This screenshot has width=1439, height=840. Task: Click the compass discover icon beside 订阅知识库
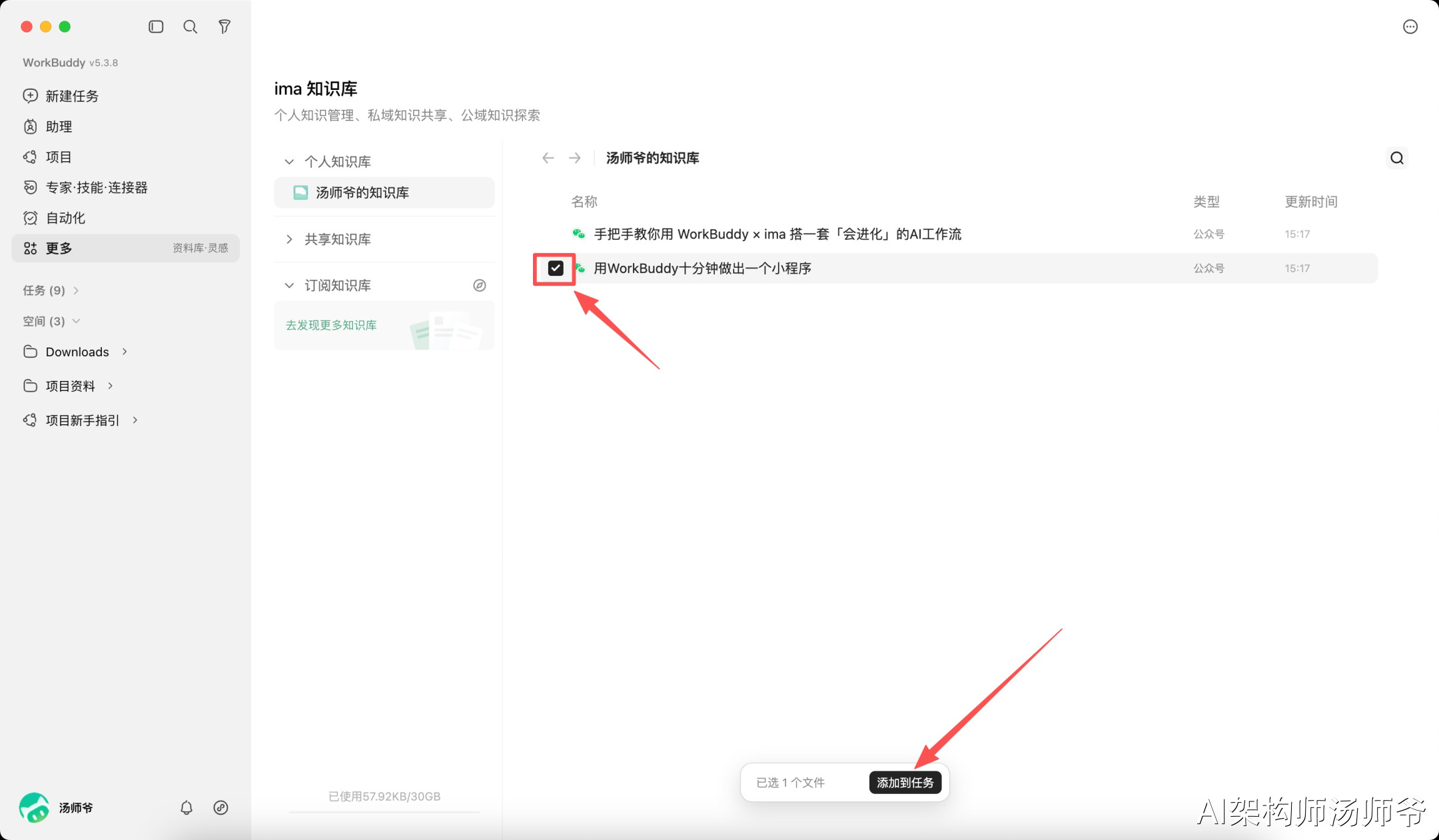click(x=480, y=285)
